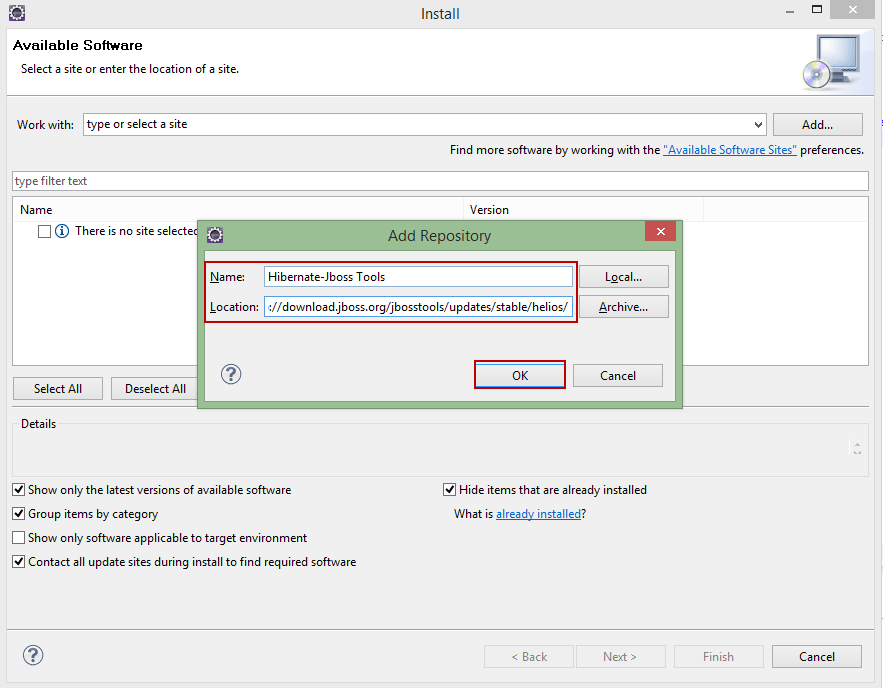Click the help question mark at wizard bottom
Screen dimensions: 883x688
pos(33,655)
